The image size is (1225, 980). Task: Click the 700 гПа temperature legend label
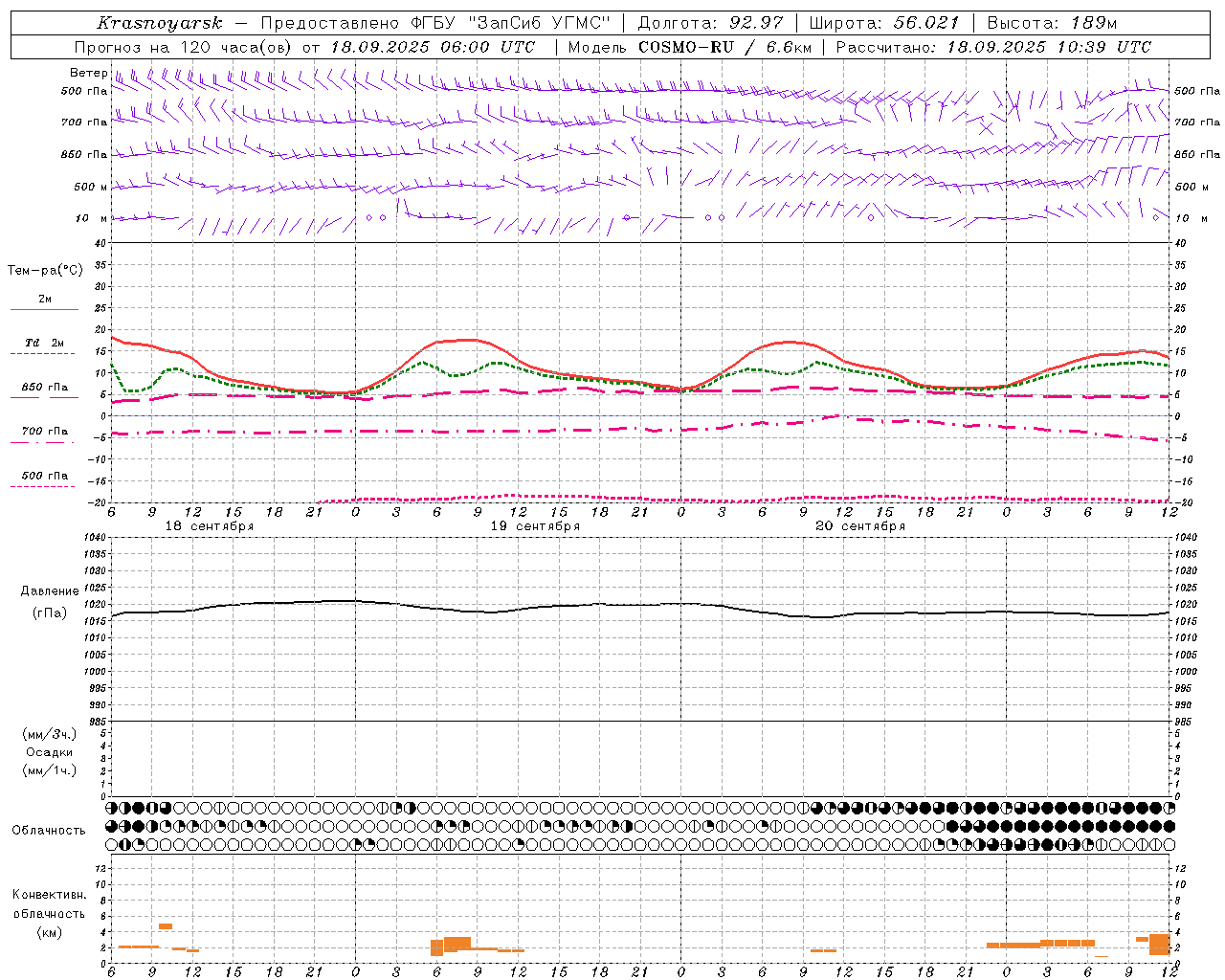pos(45,432)
